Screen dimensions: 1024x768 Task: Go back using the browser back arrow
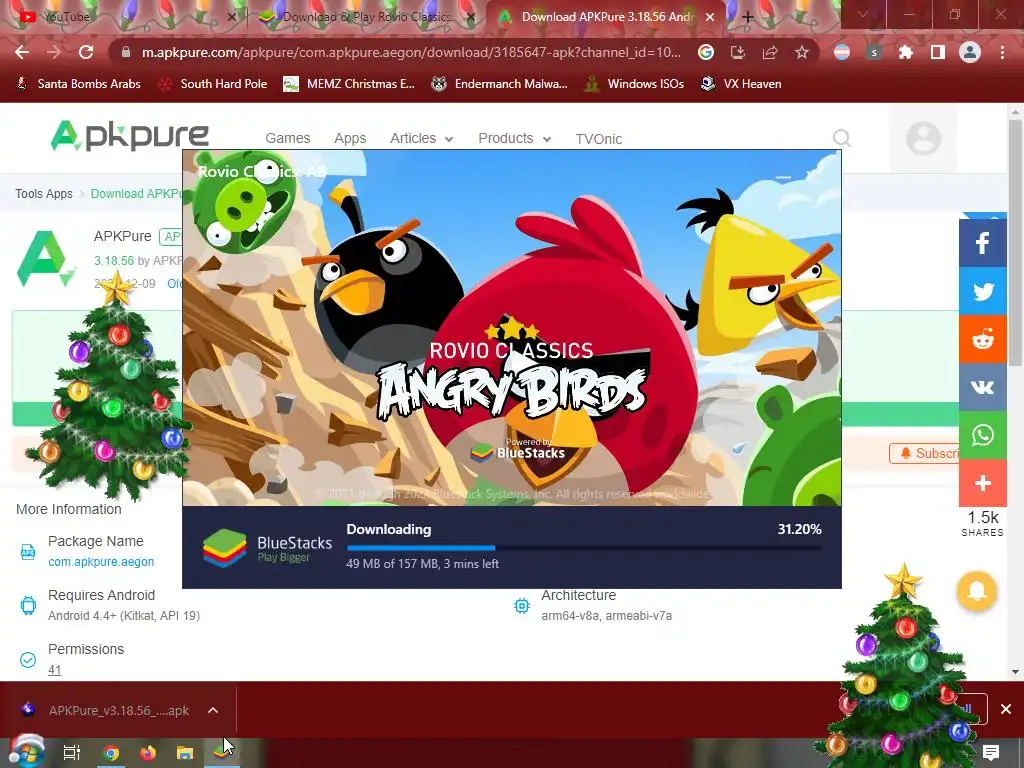pos(22,53)
